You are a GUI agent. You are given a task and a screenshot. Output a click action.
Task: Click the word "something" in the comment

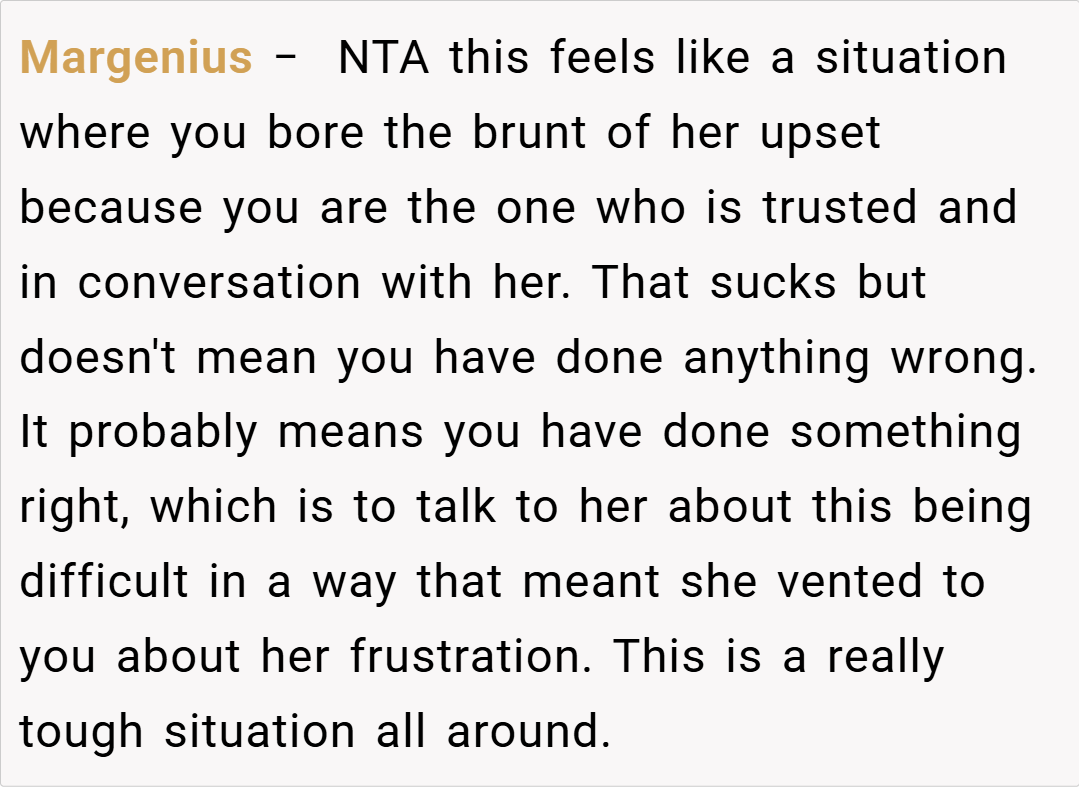pyautogui.click(x=905, y=435)
